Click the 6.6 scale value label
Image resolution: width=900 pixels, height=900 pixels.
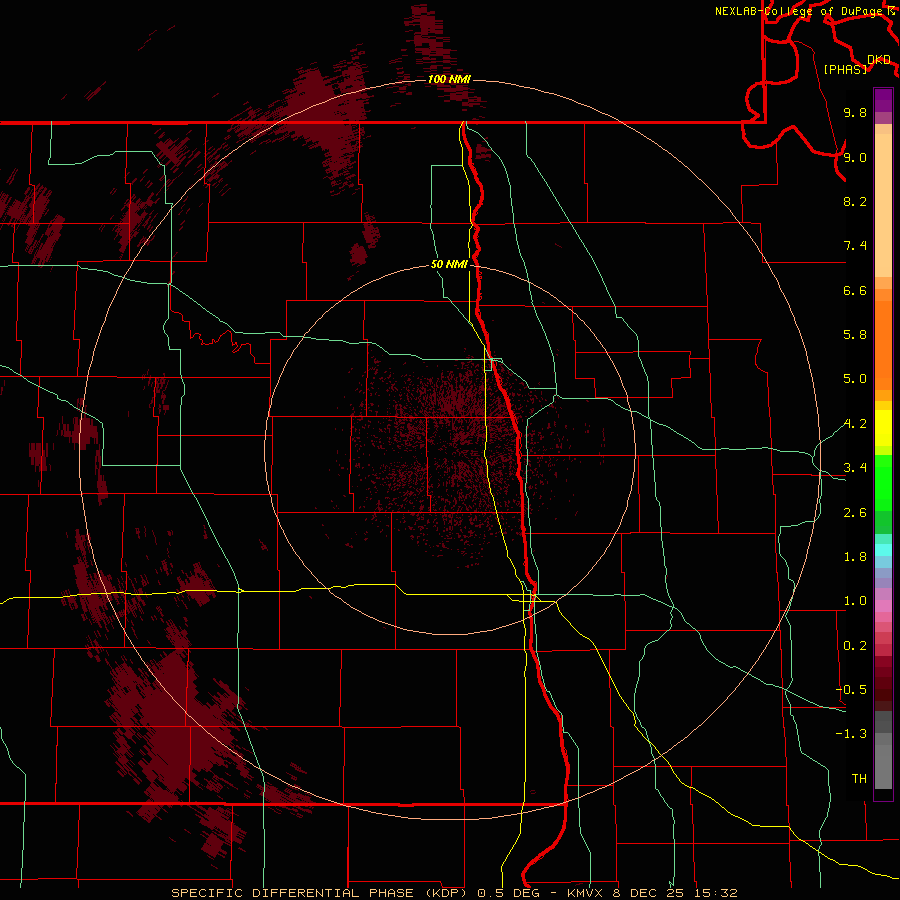855,290
